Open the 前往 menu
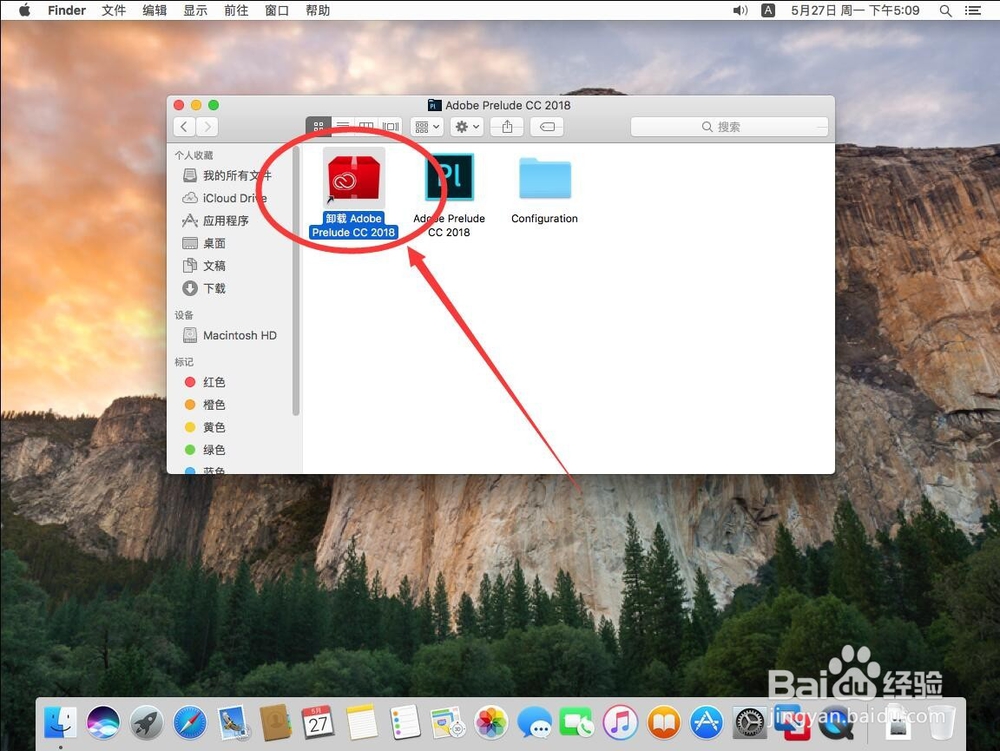The width and height of the screenshot is (1000, 751). pyautogui.click(x=236, y=10)
